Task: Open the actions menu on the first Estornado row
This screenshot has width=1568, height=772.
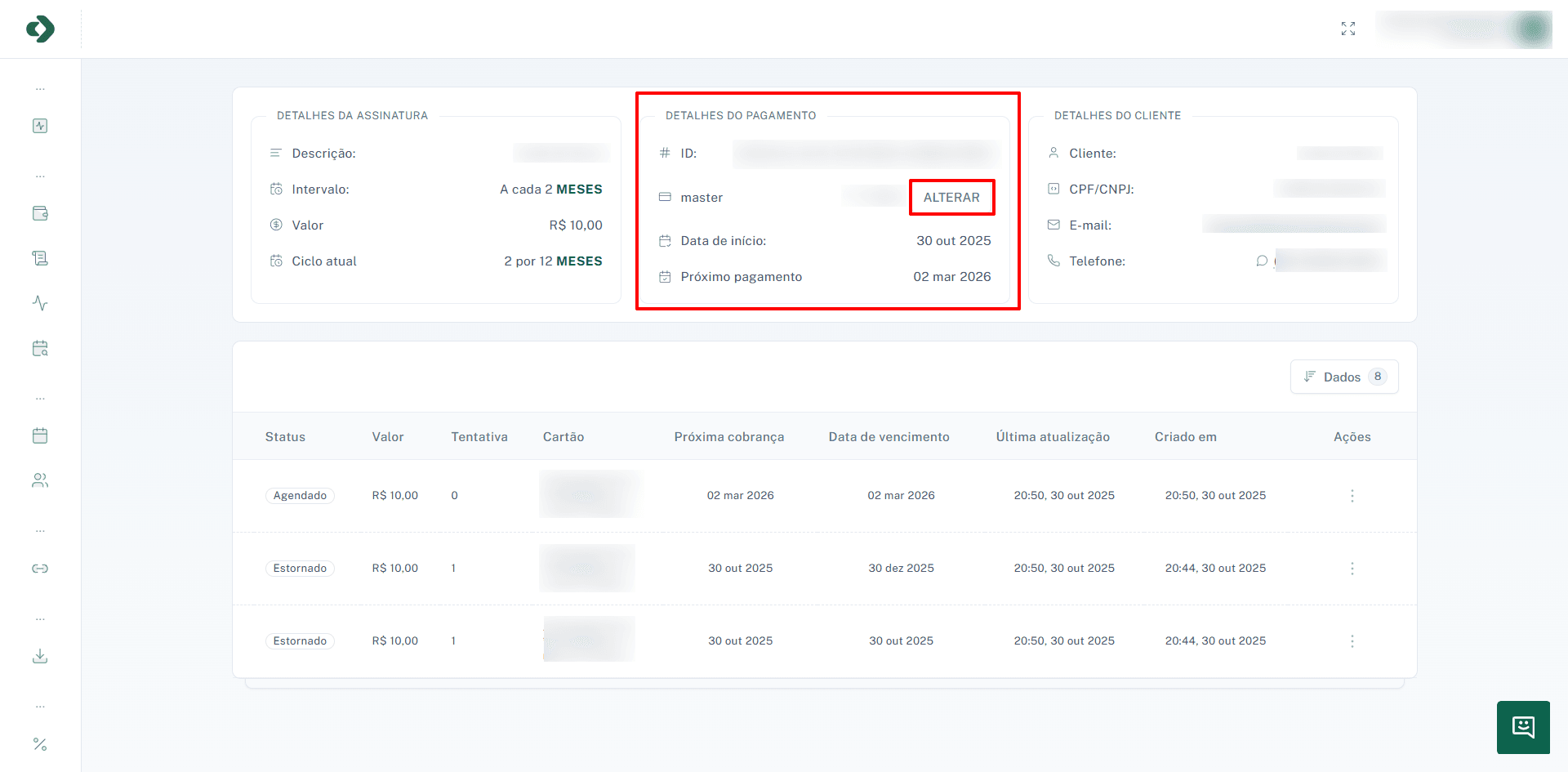Action: click(1352, 568)
